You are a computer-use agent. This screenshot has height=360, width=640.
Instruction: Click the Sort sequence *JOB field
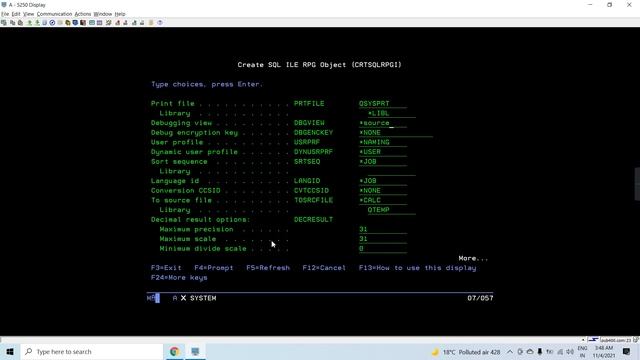(x=382, y=162)
